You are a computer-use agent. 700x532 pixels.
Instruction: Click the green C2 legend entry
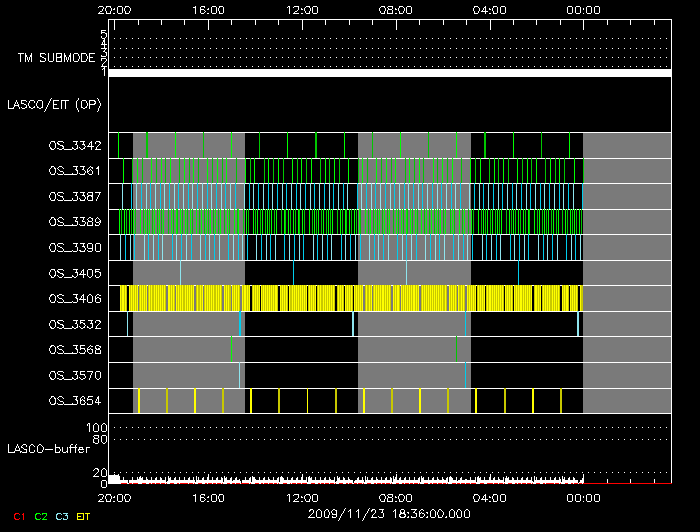[41, 516]
